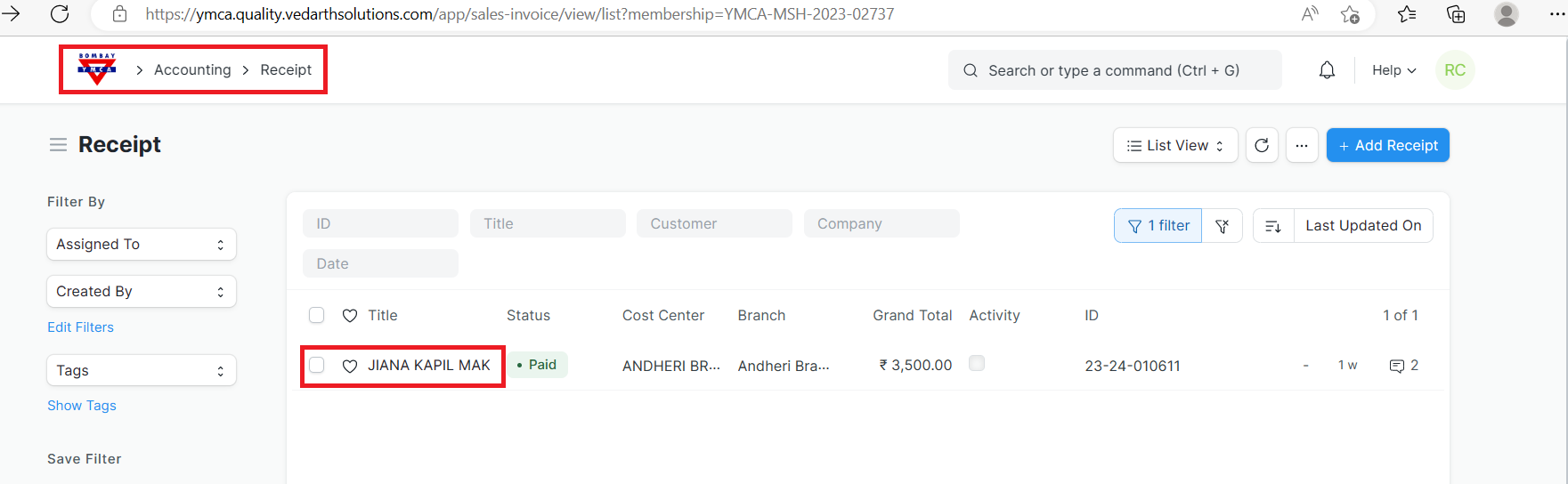
Task: Reload the Receipt list with refresh icon
Action: click(1262, 145)
